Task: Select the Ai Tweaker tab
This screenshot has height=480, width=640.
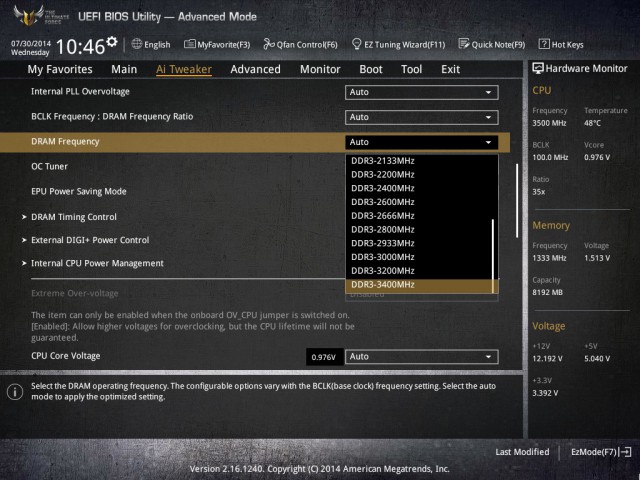Action: 184,69
